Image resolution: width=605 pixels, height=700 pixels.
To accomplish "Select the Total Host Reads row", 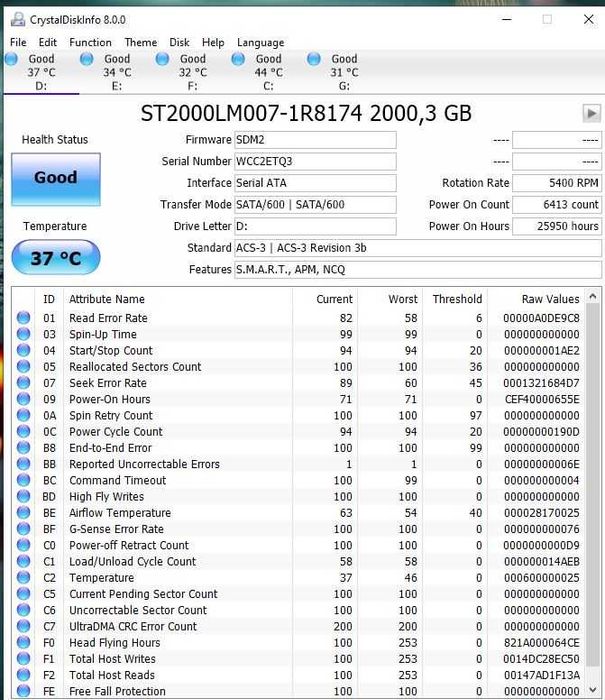I will 298,675.
